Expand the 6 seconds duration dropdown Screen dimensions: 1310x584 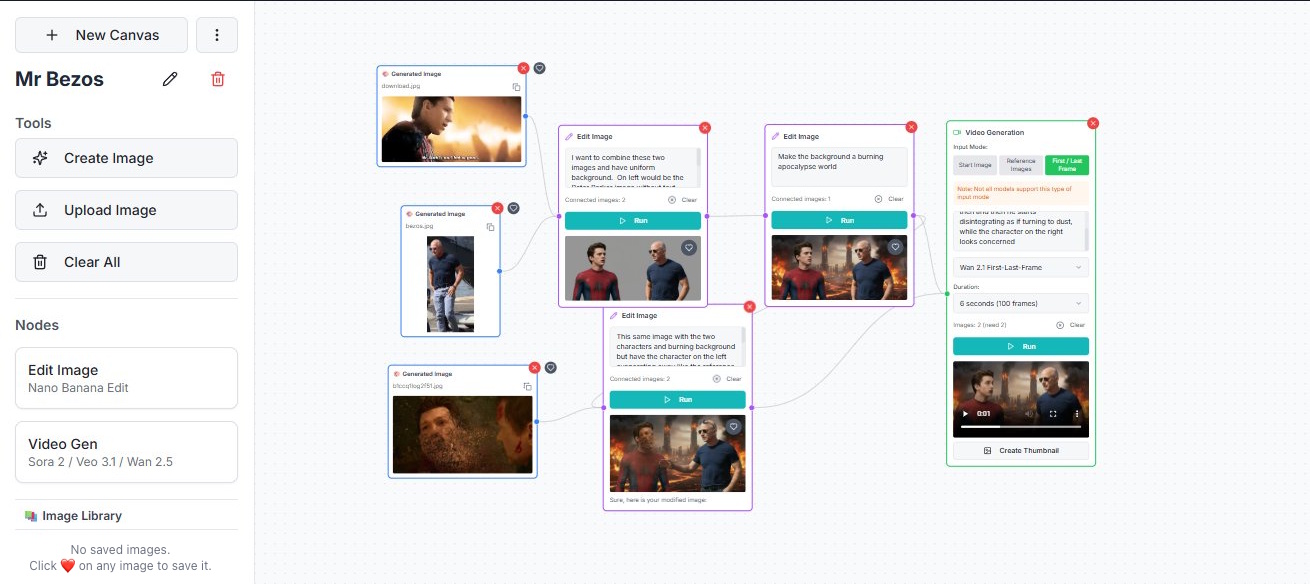[x=1020, y=303]
